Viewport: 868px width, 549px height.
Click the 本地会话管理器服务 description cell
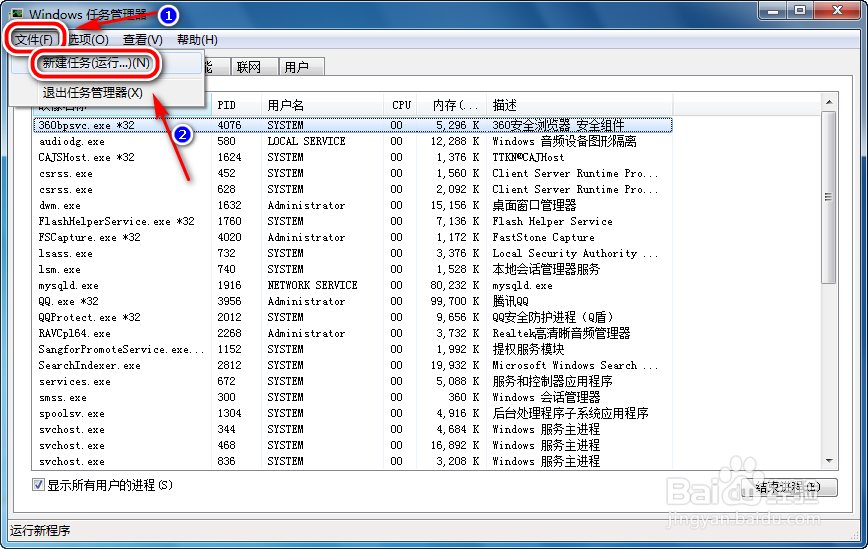click(x=546, y=270)
